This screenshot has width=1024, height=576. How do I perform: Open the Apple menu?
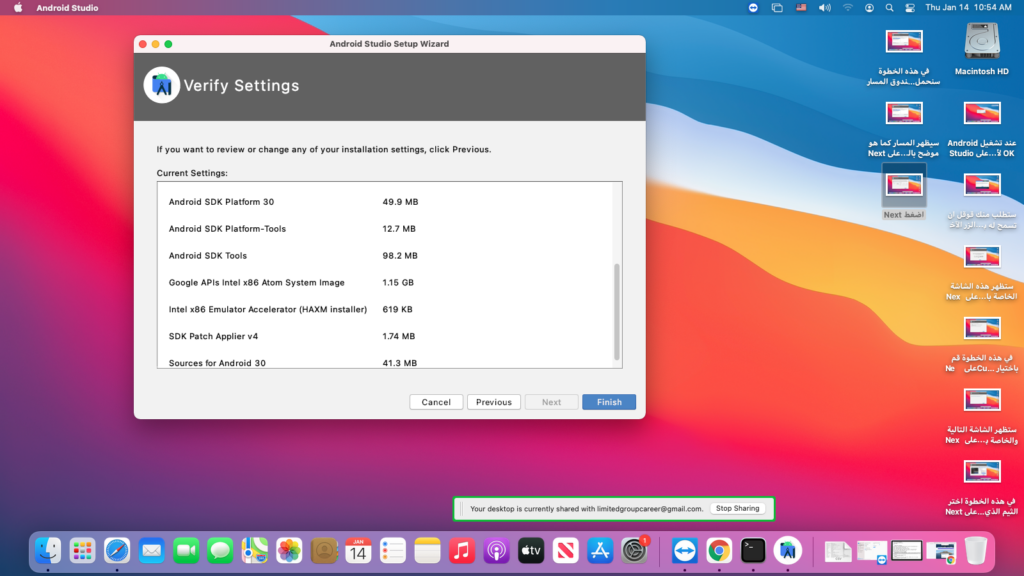click(x=18, y=8)
